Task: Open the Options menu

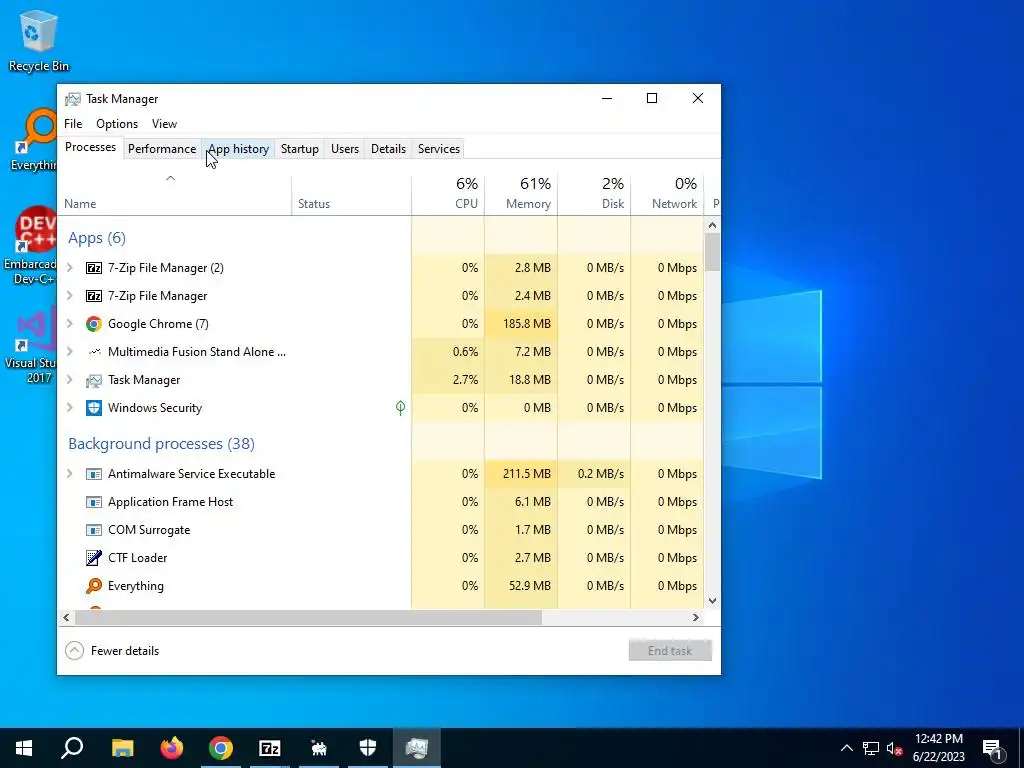Action: (117, 124)
